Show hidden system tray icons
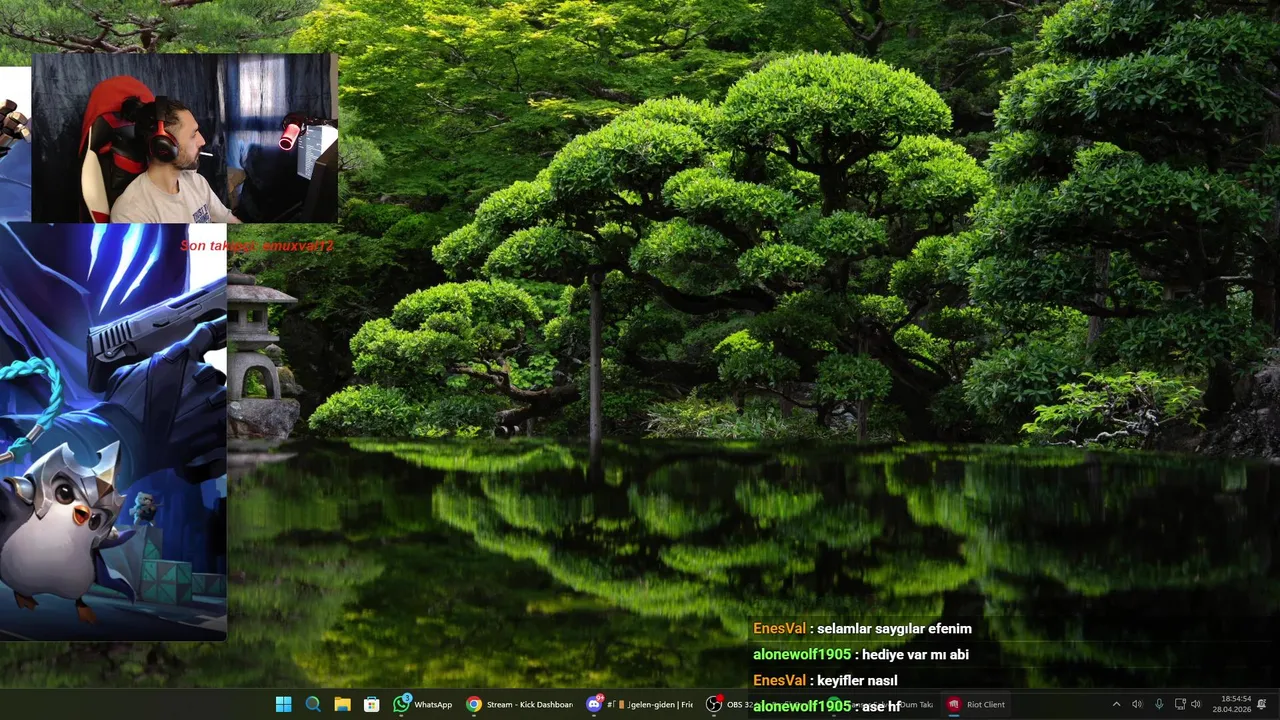Screen dimensions: 1280x720 (x=1116, y=704)
